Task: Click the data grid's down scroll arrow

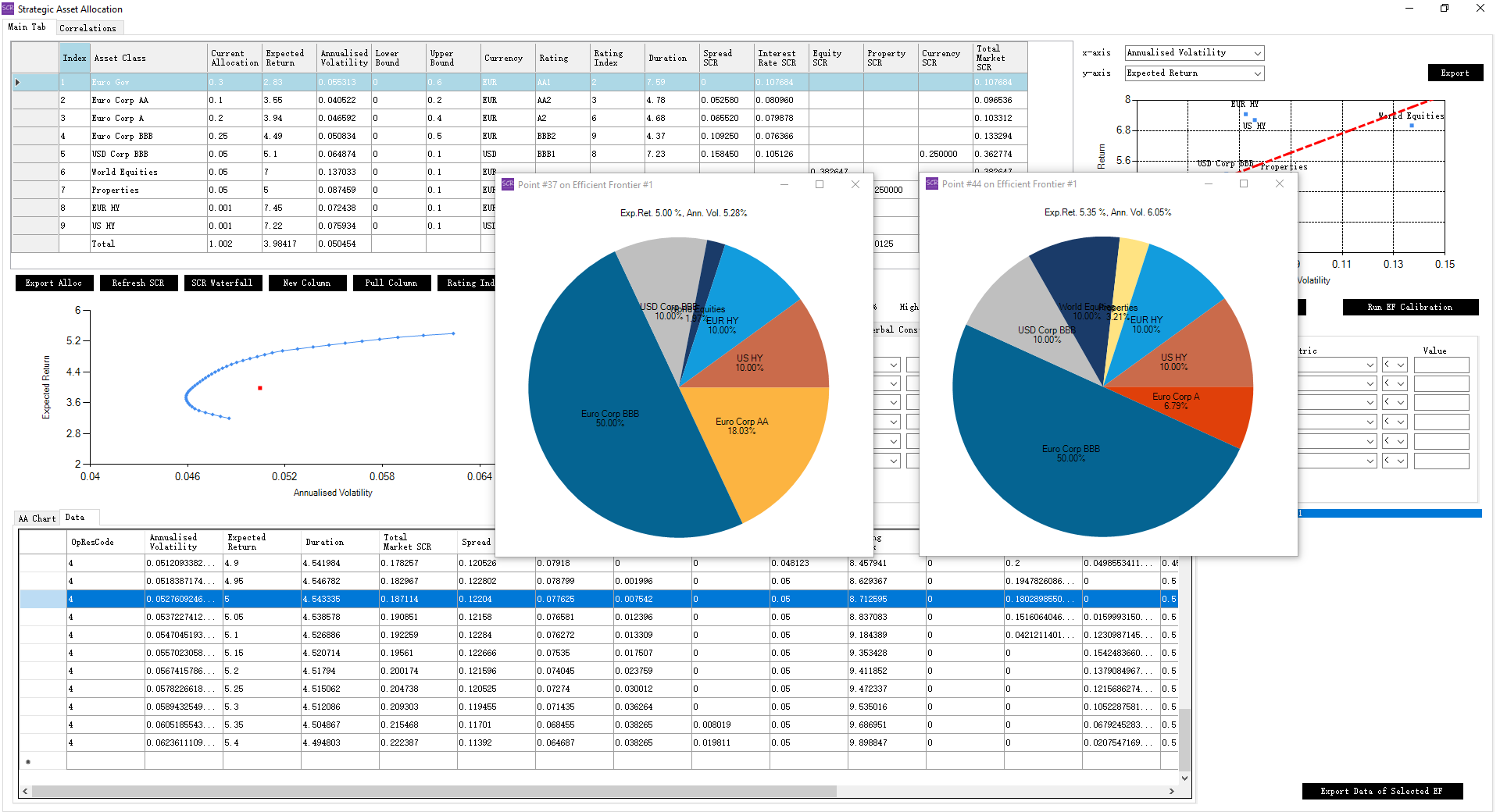Action: coord(1184,778)
